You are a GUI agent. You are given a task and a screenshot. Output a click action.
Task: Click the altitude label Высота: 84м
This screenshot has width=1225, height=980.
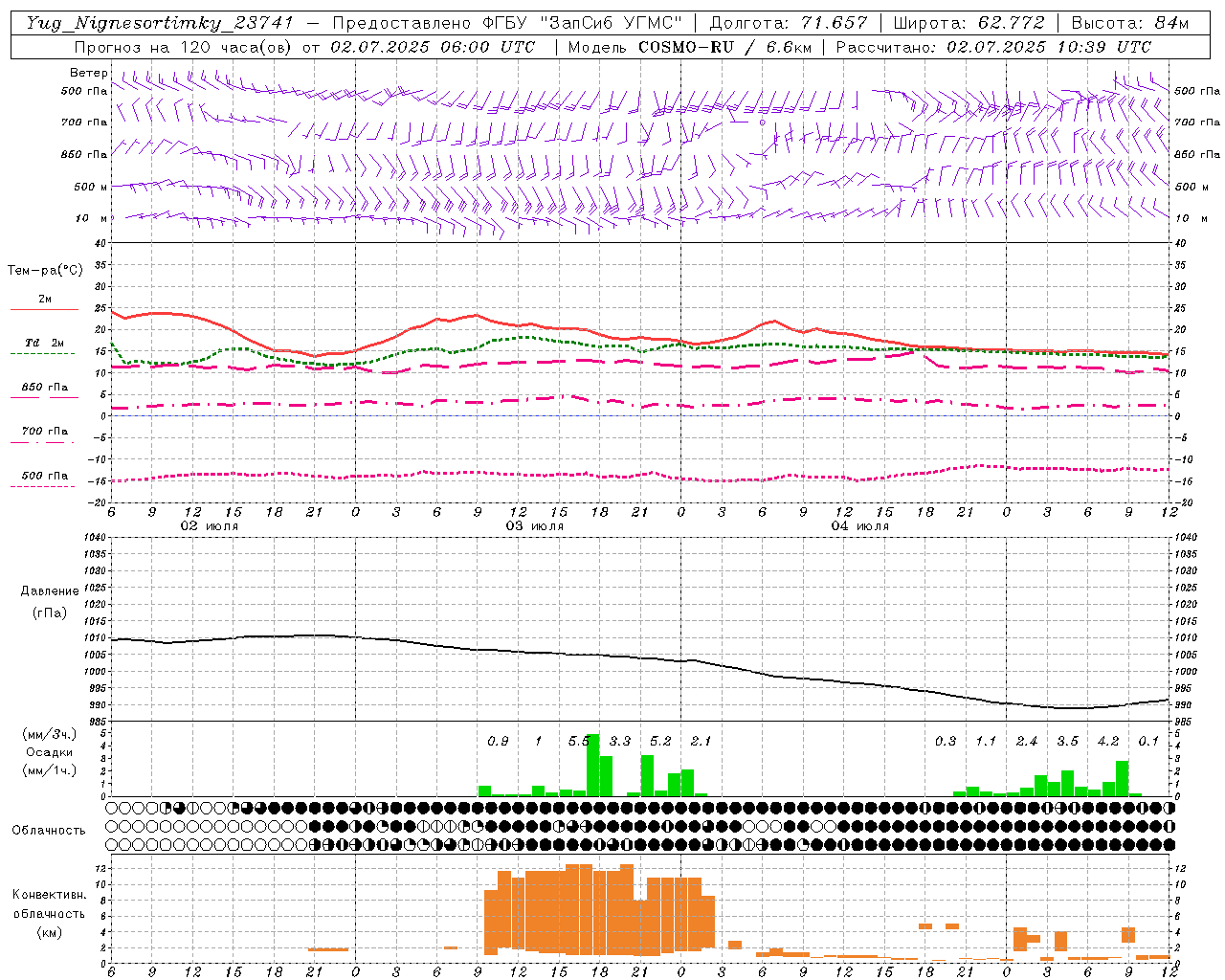[x=1130, y=23]
